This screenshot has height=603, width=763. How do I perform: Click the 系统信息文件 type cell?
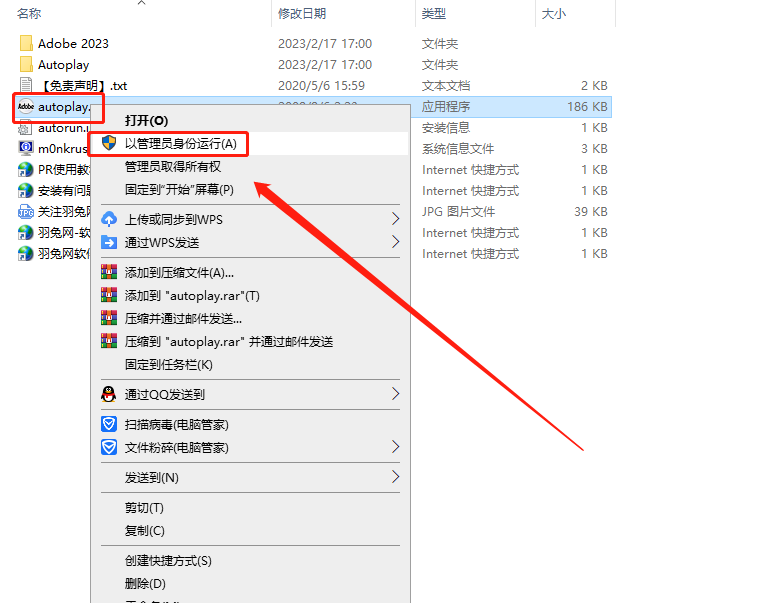click(458, 148)
